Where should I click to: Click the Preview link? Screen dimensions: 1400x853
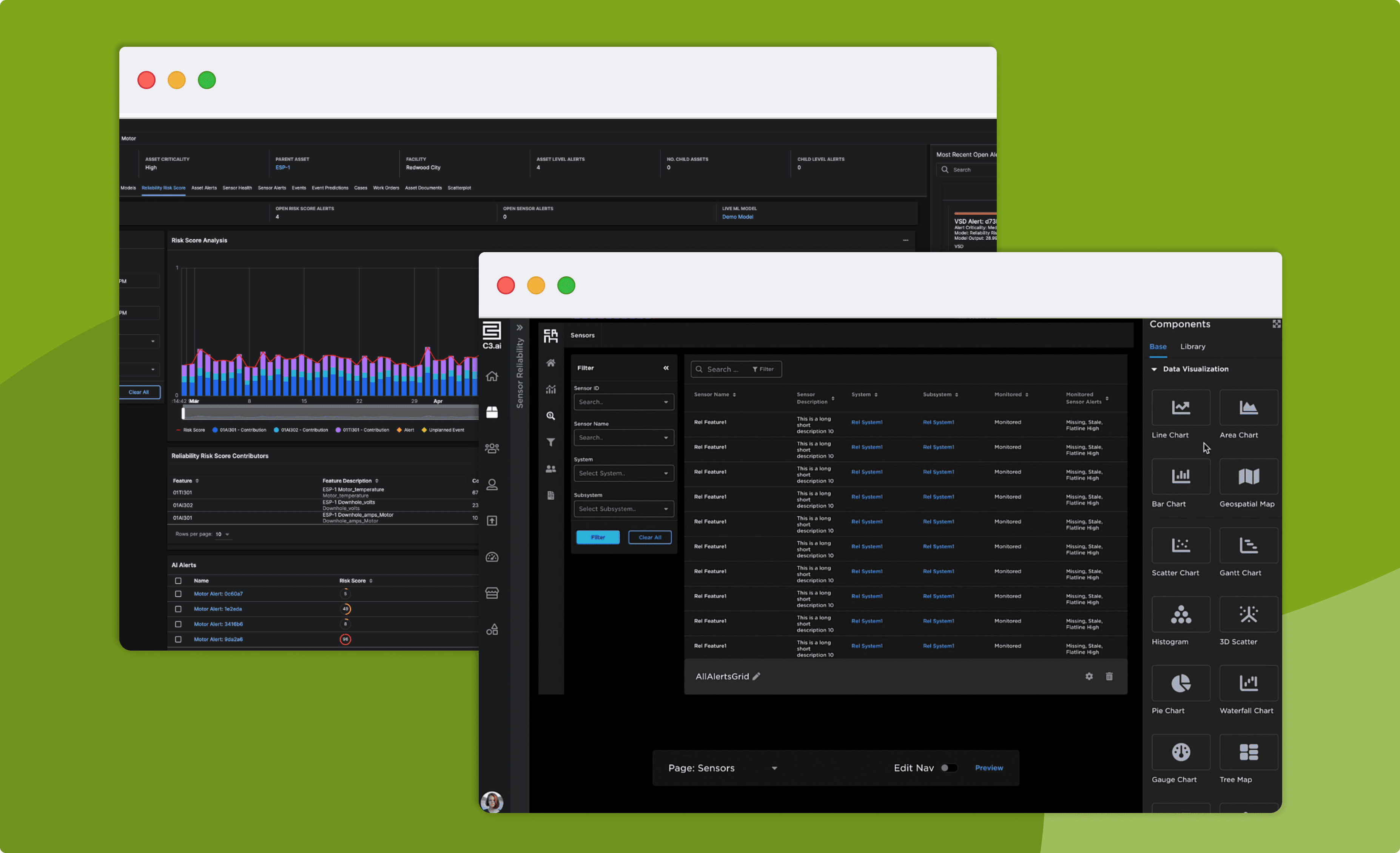[988, 768]
